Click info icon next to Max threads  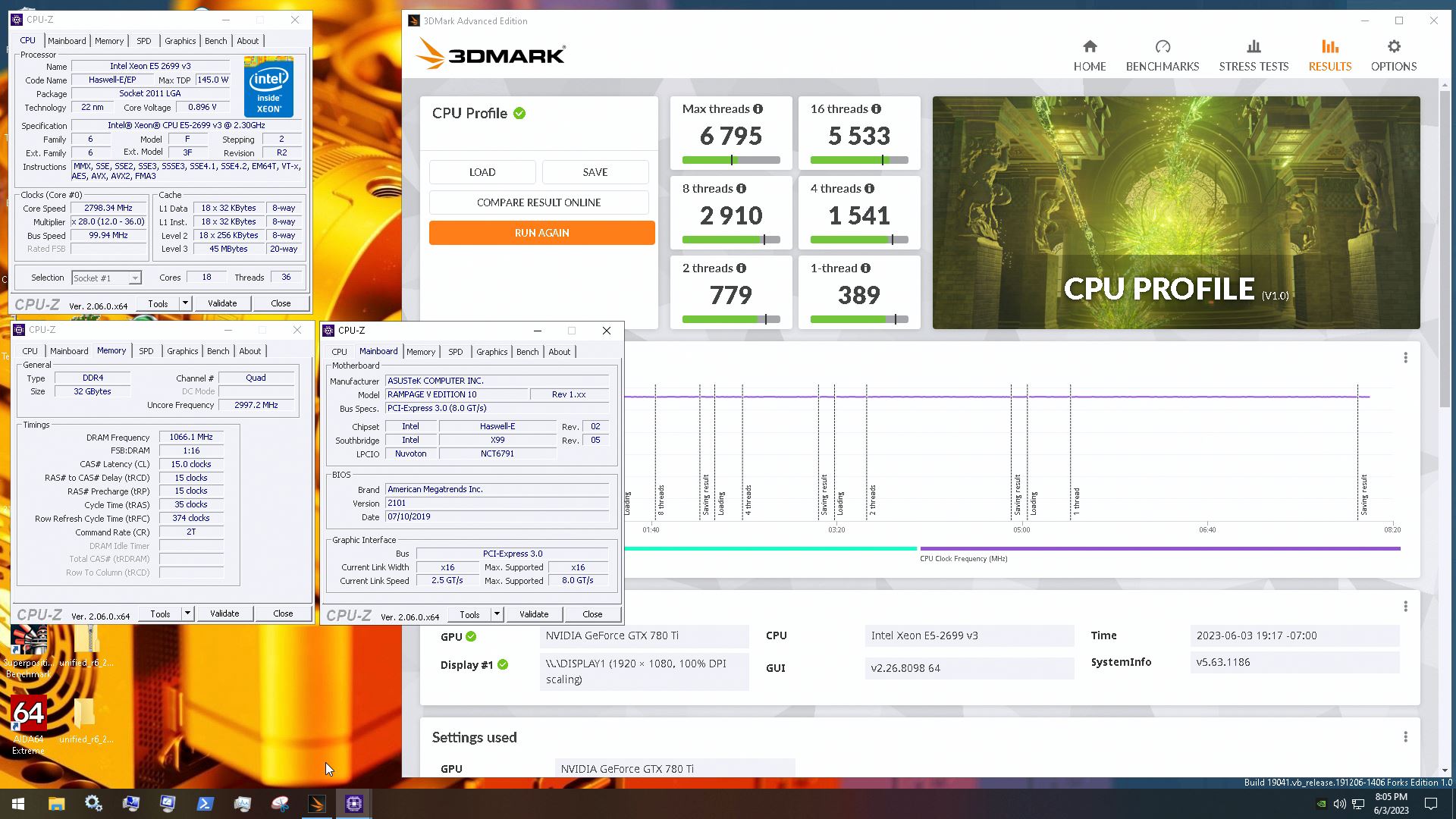pyautogui.click(x=758, y=109)
